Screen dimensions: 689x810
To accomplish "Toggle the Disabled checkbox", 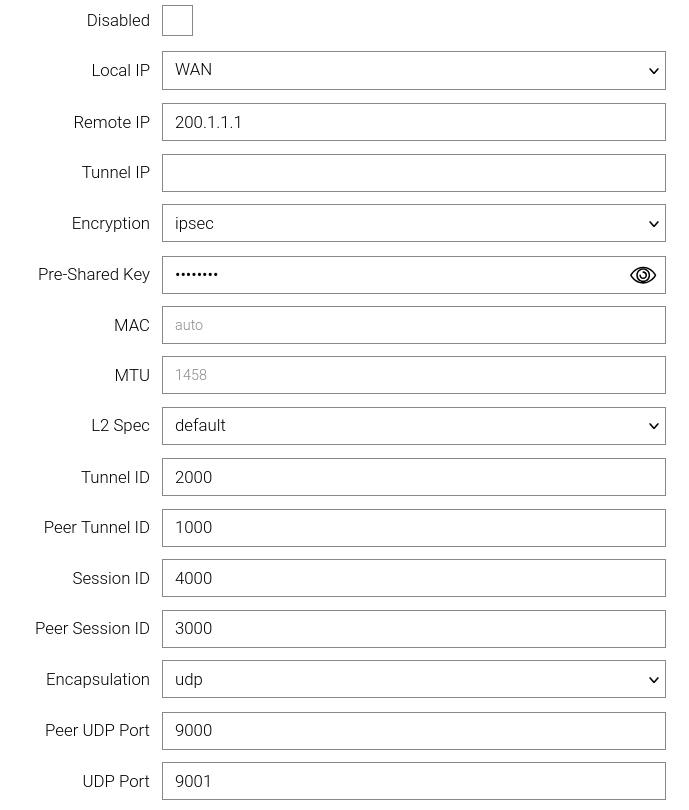I will (x=177, y=21).
